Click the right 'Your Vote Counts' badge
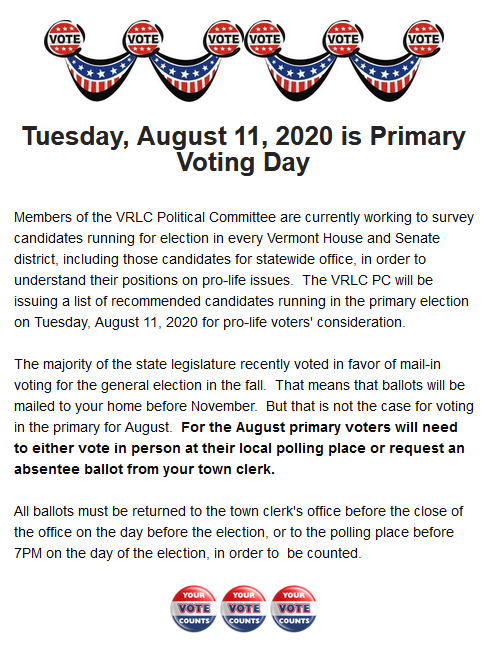 point(294,608)
